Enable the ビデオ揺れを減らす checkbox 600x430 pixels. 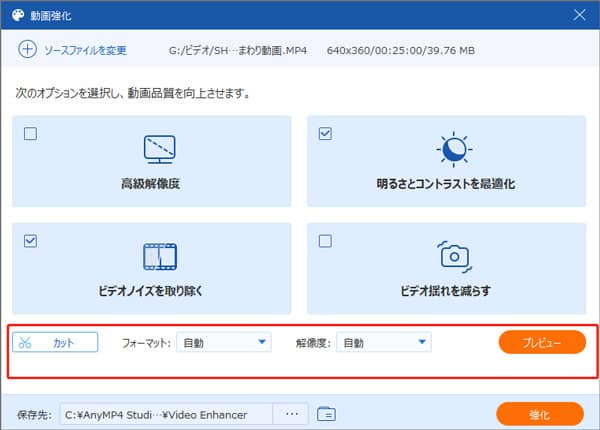[325, 240]
